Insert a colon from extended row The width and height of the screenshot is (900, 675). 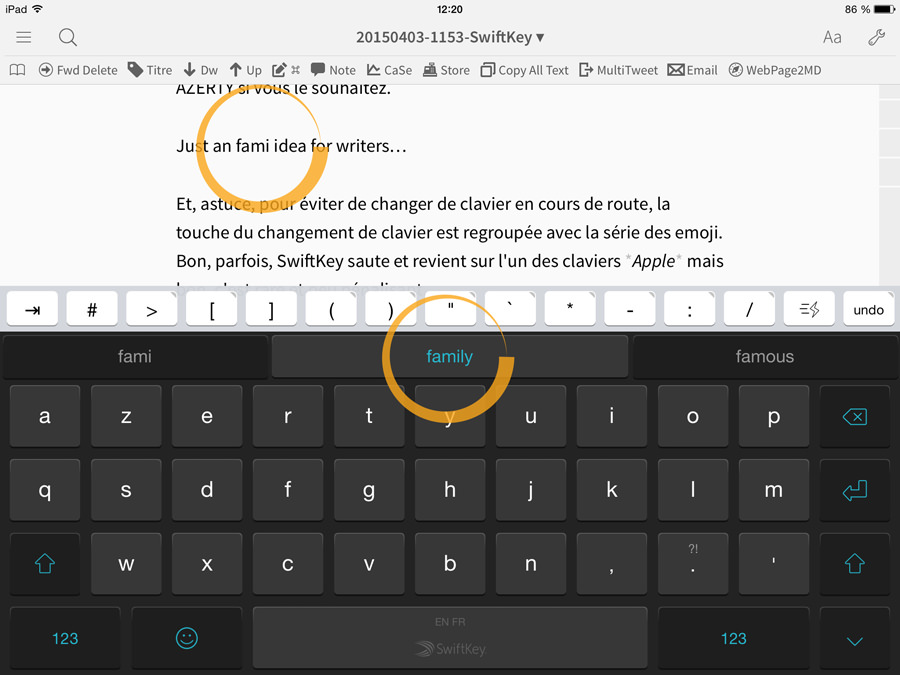689,309
